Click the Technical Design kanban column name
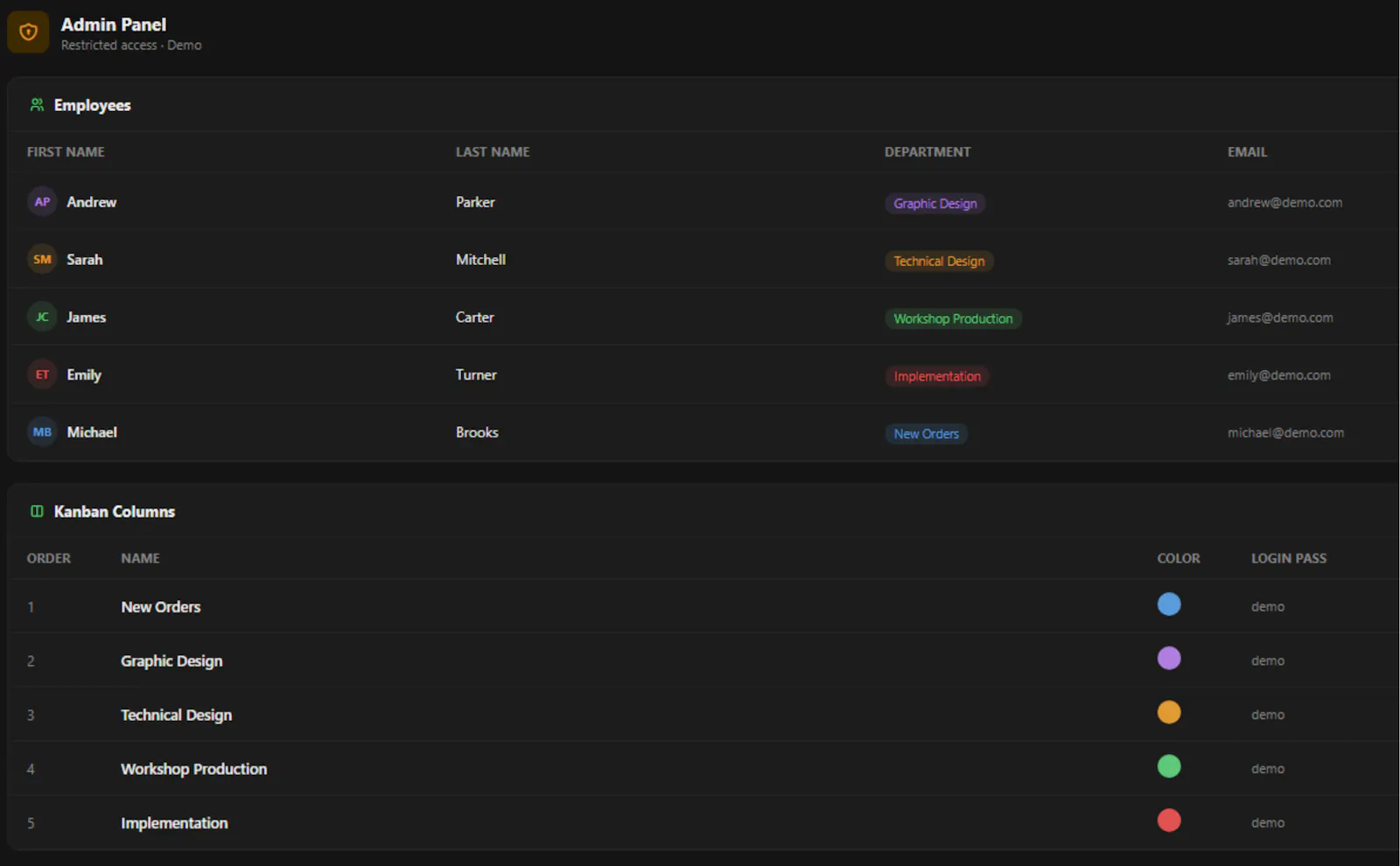The image size is (1400, 866). (176, 716)
